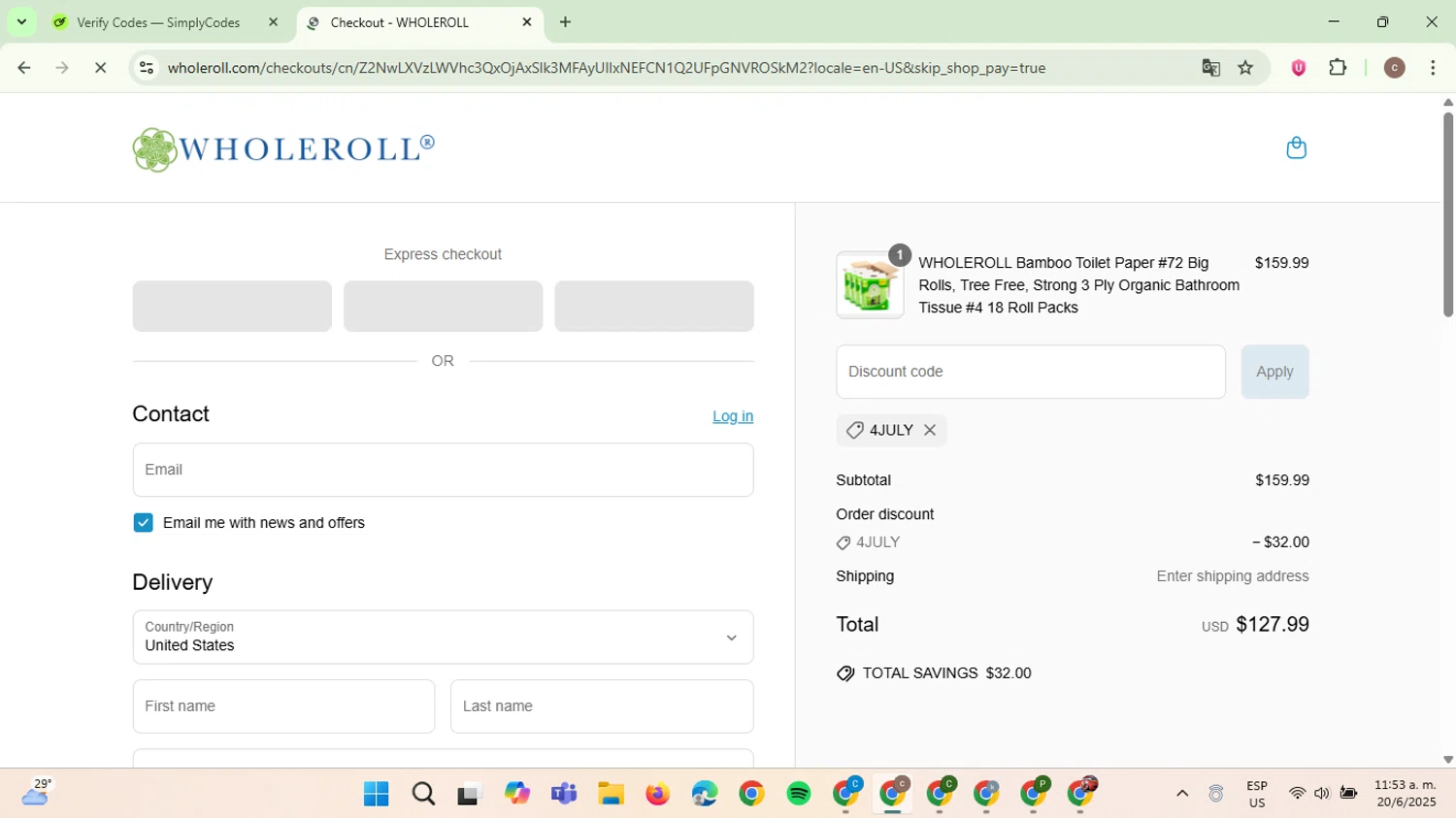Viewport: 1456px width, 818px height.
Task: Close the Checkout WHOLEROLL tab
Action: [x=527, y=22]
